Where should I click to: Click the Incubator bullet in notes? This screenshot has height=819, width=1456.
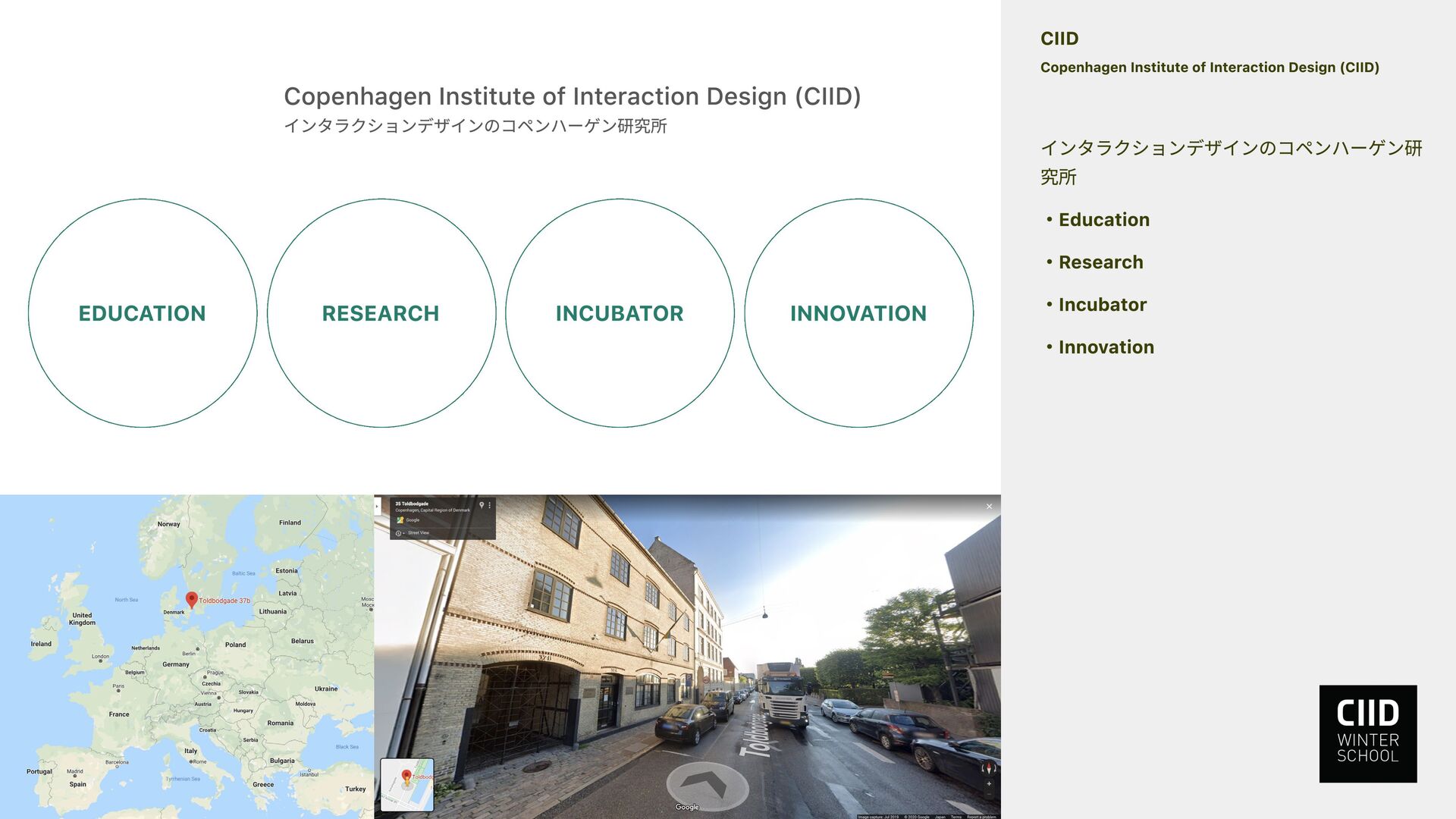click(1102, 305)
